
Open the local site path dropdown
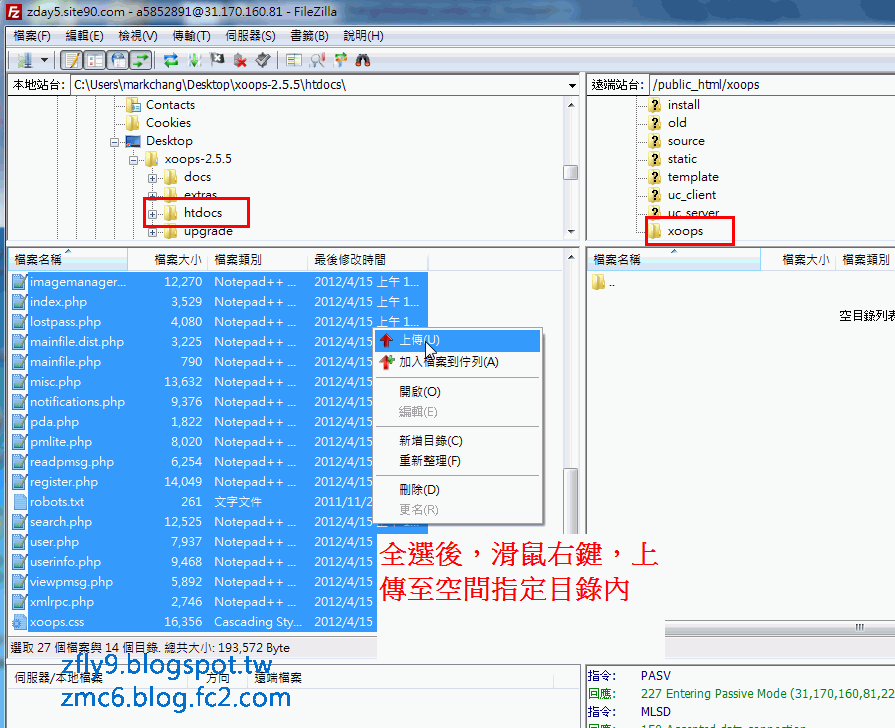point(571,86)
